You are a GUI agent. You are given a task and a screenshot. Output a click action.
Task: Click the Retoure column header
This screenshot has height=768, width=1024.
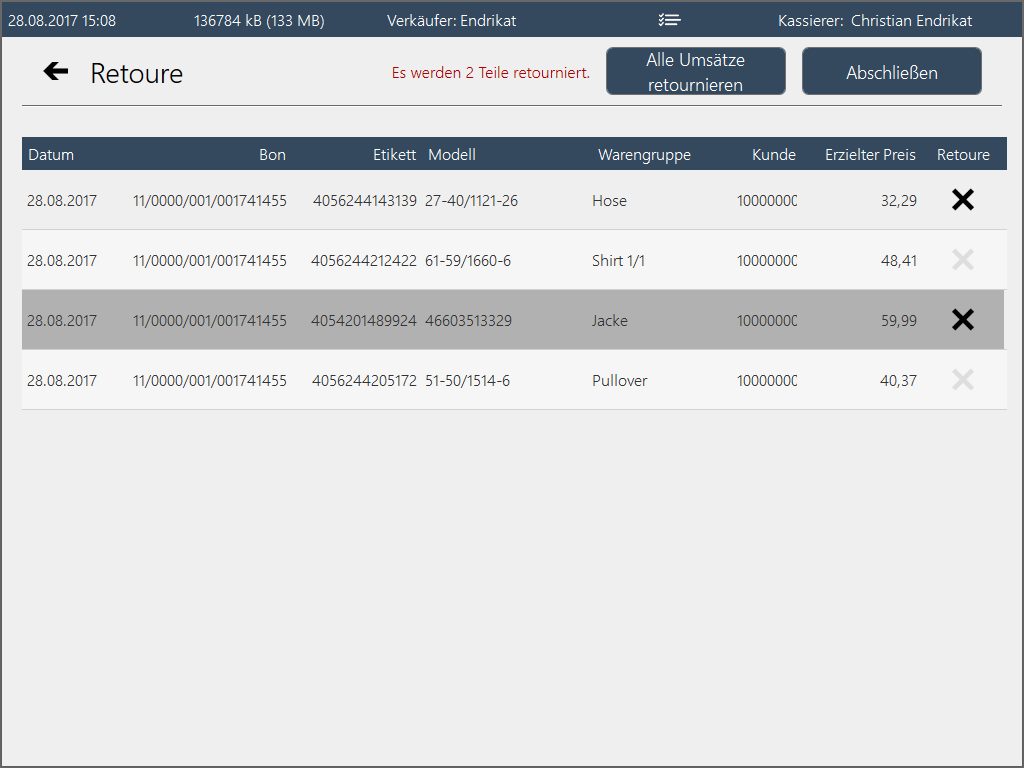pos(963,155)
